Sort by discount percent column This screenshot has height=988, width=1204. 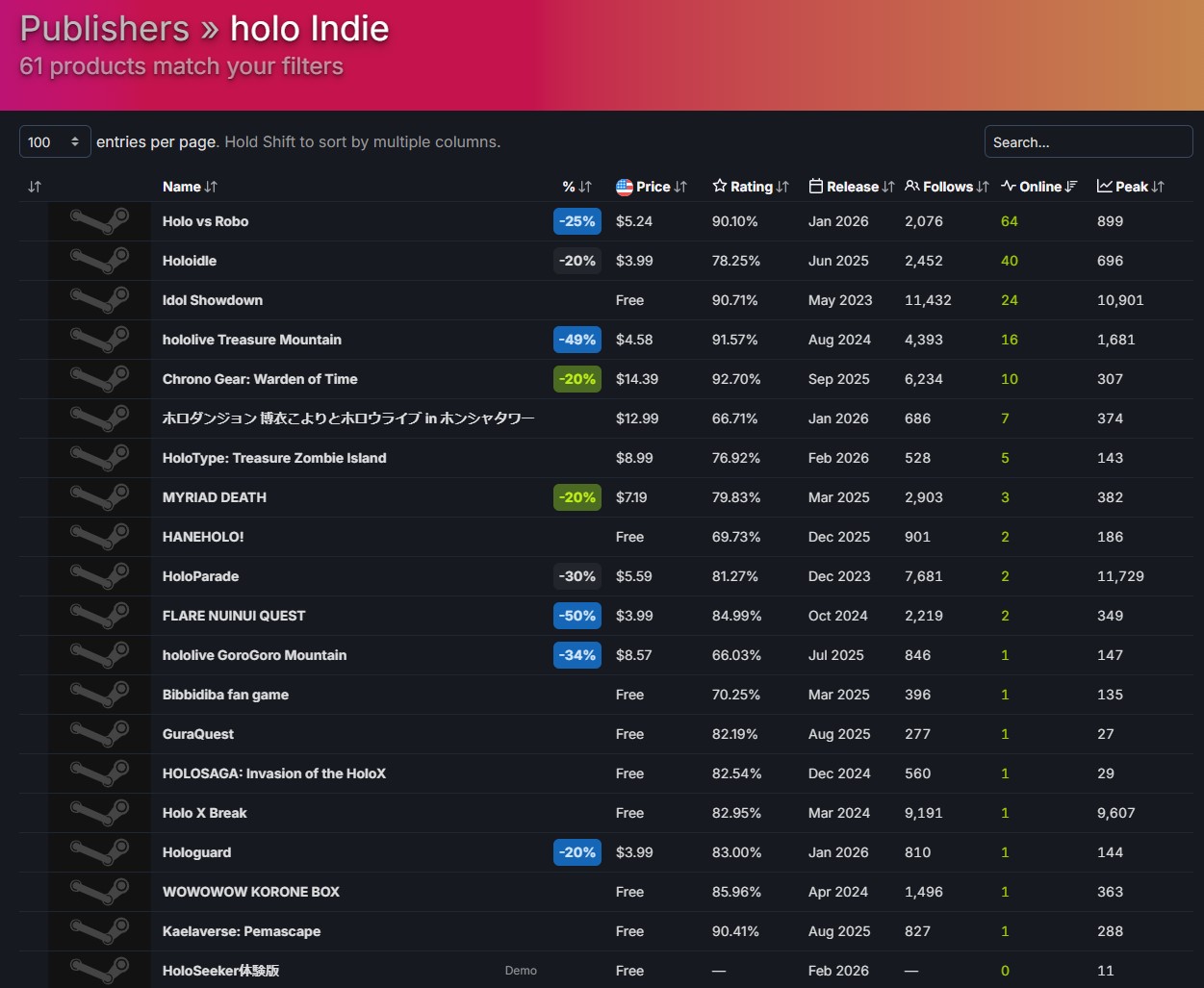[576, 187]
